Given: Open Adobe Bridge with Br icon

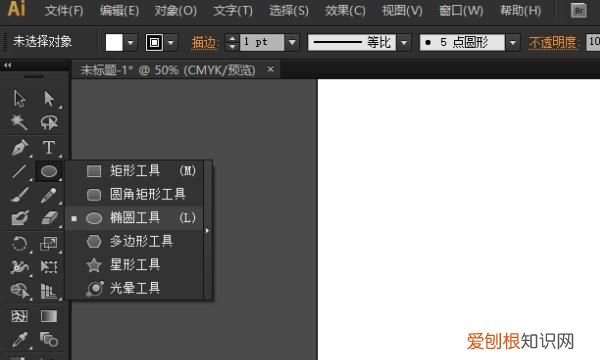Looking at the screenshot, I should [579, 10].
